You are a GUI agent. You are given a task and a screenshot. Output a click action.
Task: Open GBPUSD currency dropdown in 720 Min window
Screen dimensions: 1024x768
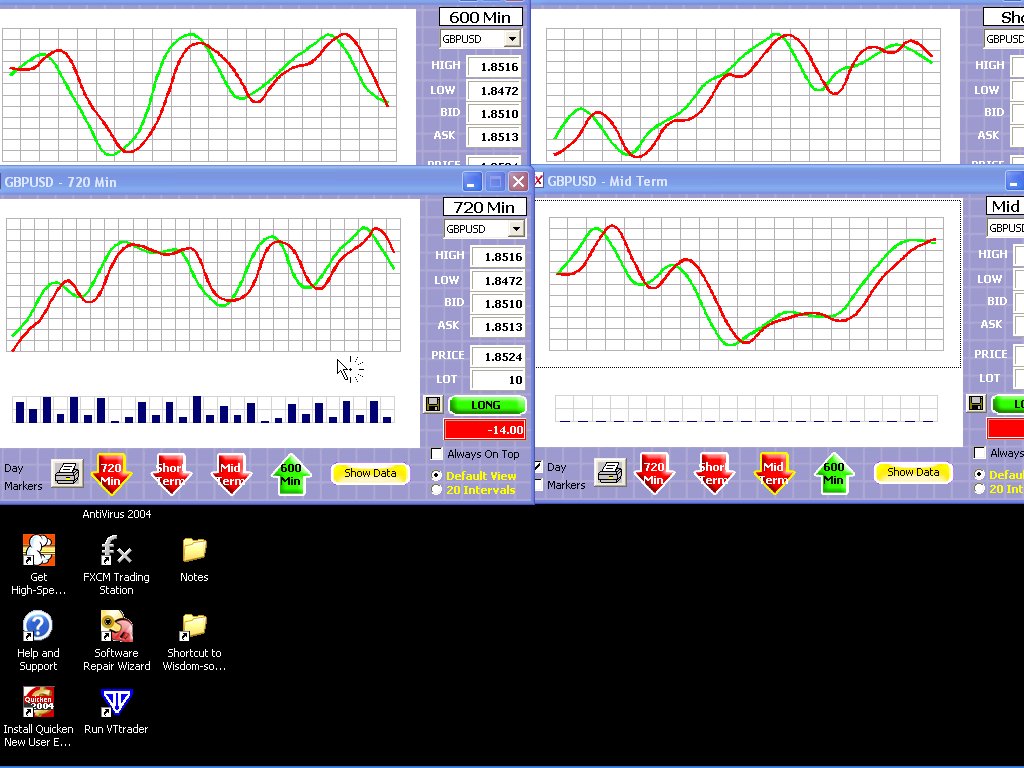pyautogui.click(x=517, y=229)
